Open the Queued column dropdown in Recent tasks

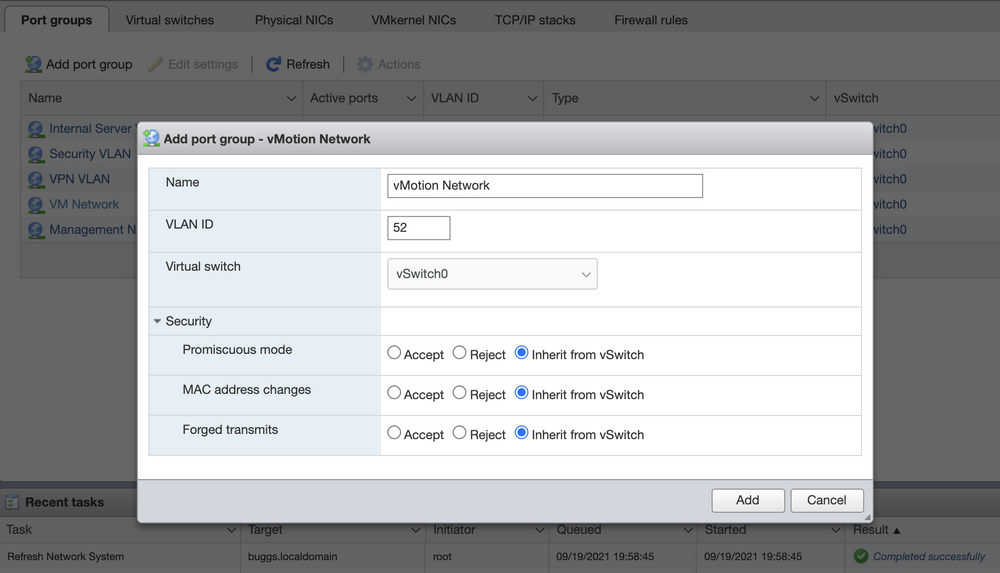point(688,530)
